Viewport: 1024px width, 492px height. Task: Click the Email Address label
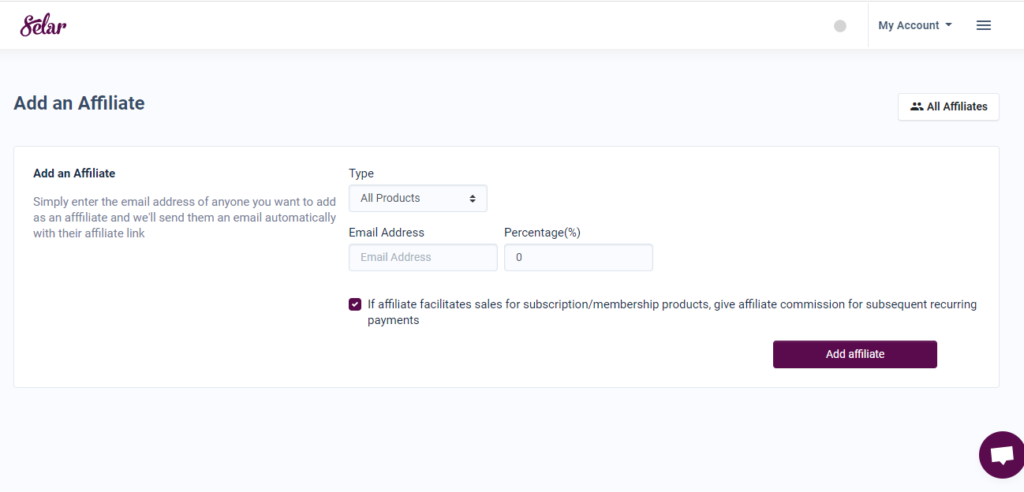[x=387, y=232]
